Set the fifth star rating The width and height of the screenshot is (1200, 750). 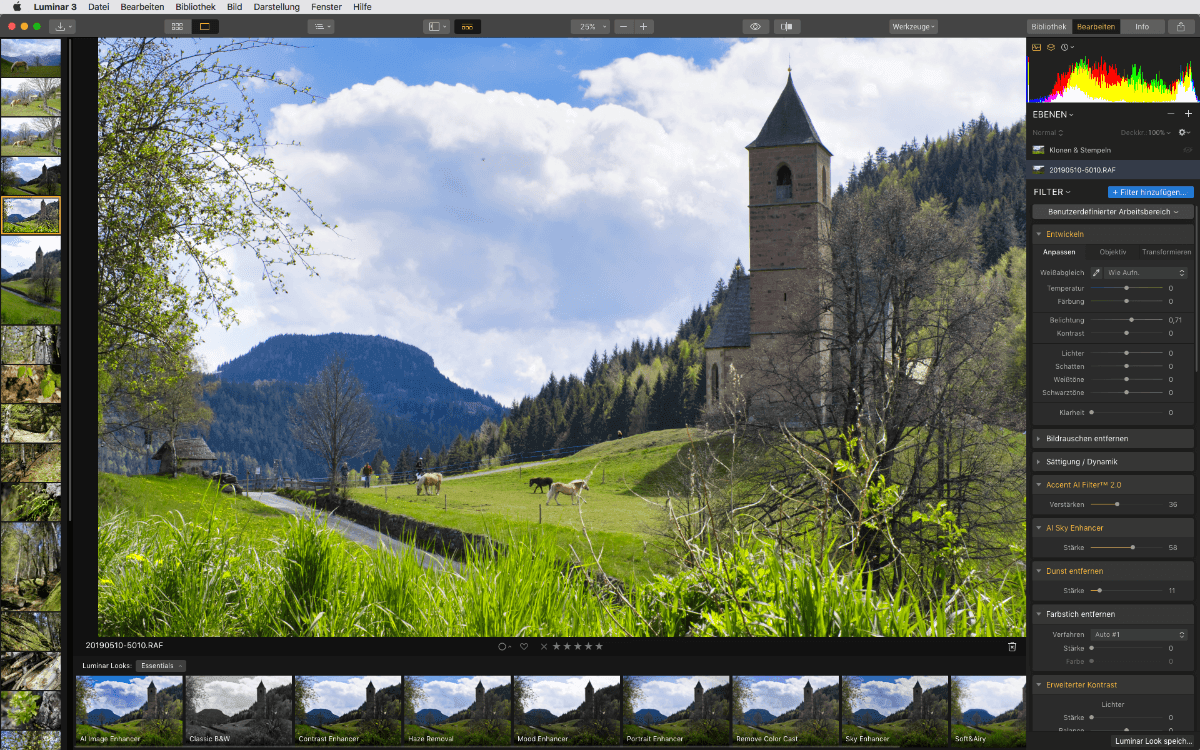(599, 646)
